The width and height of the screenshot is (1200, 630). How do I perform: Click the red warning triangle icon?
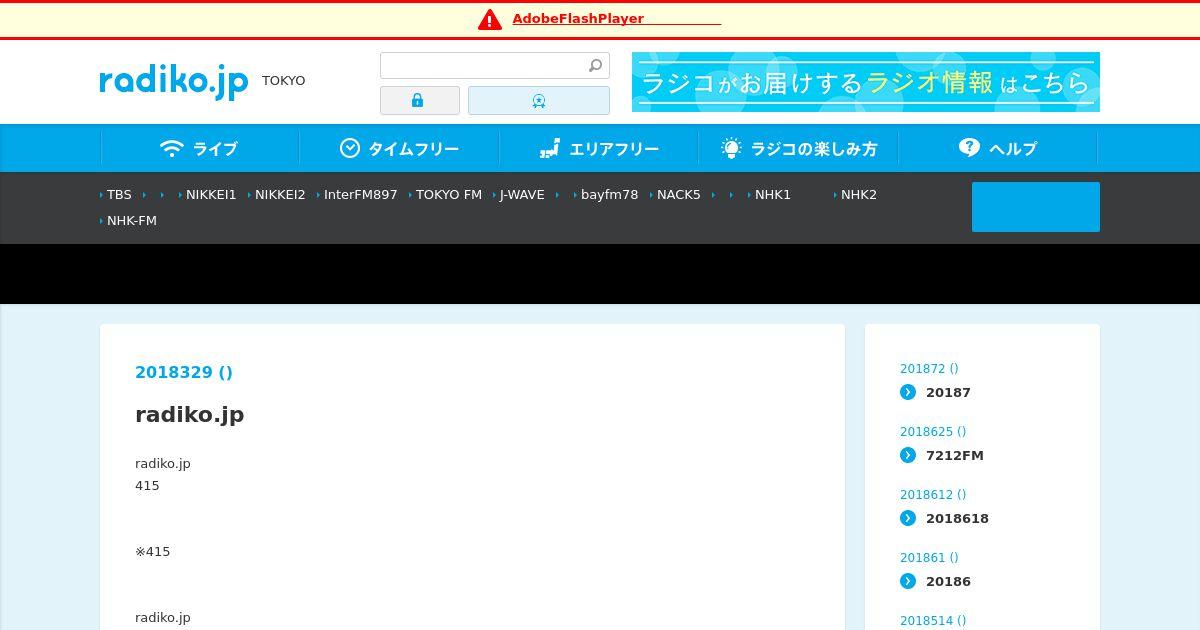489,19
